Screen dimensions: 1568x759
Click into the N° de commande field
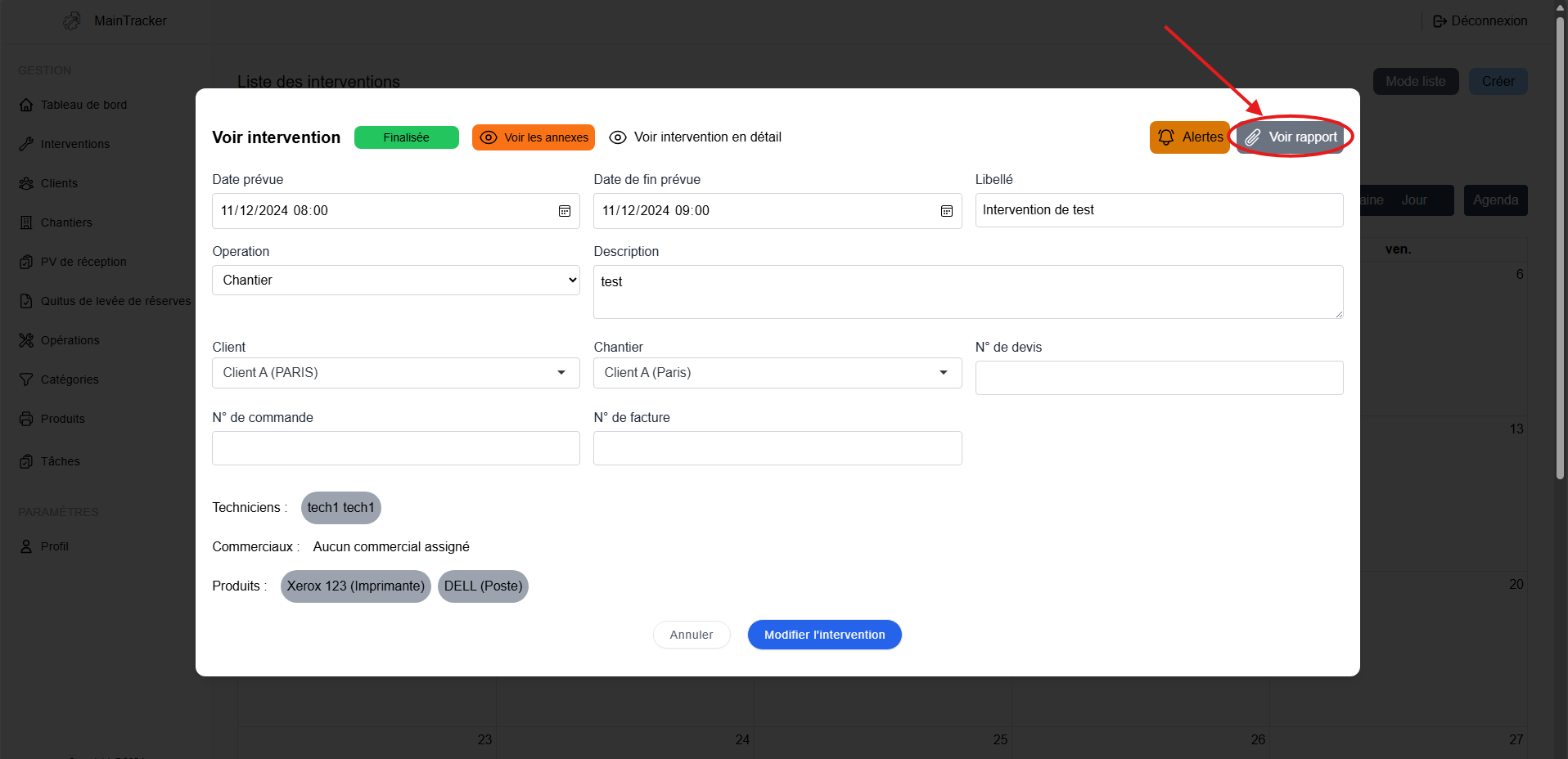point(395,448)
